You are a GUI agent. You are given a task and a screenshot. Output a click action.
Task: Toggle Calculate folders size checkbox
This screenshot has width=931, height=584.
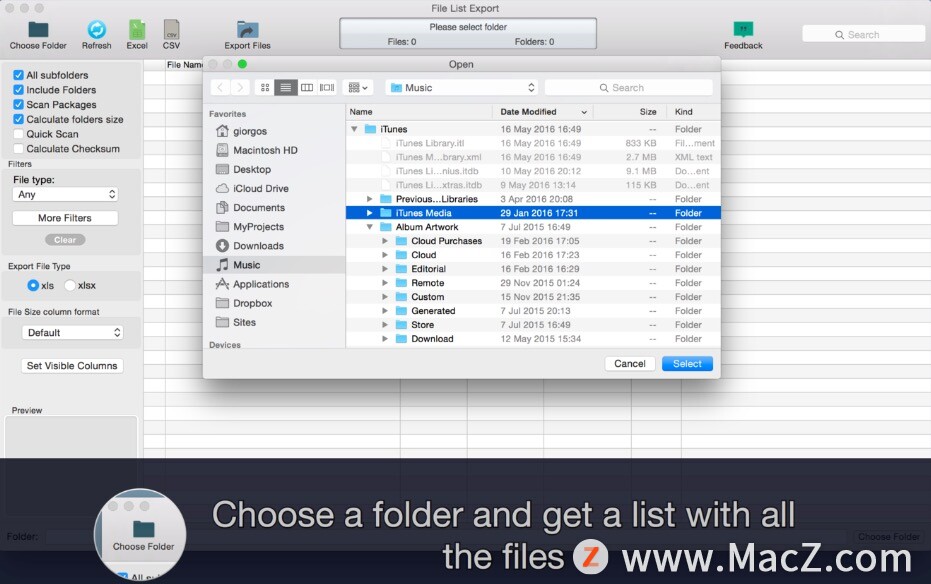18,119
